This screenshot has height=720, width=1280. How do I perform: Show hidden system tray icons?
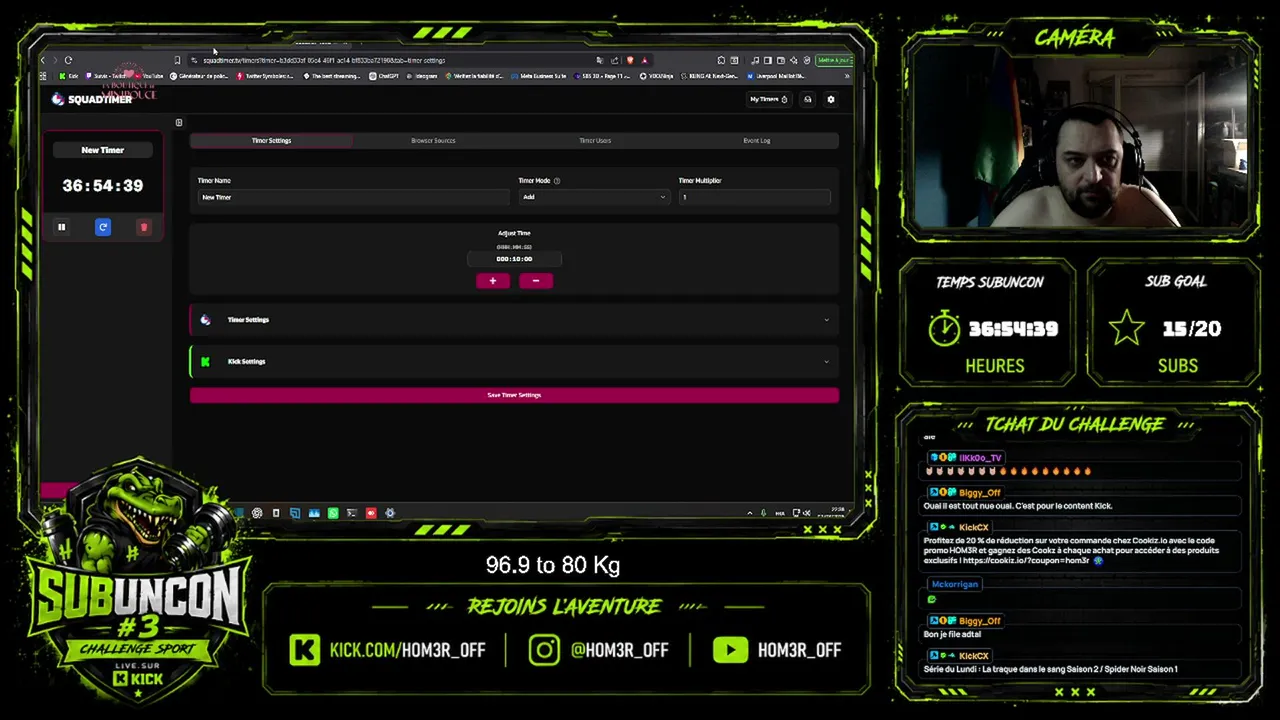coord(749,513)
